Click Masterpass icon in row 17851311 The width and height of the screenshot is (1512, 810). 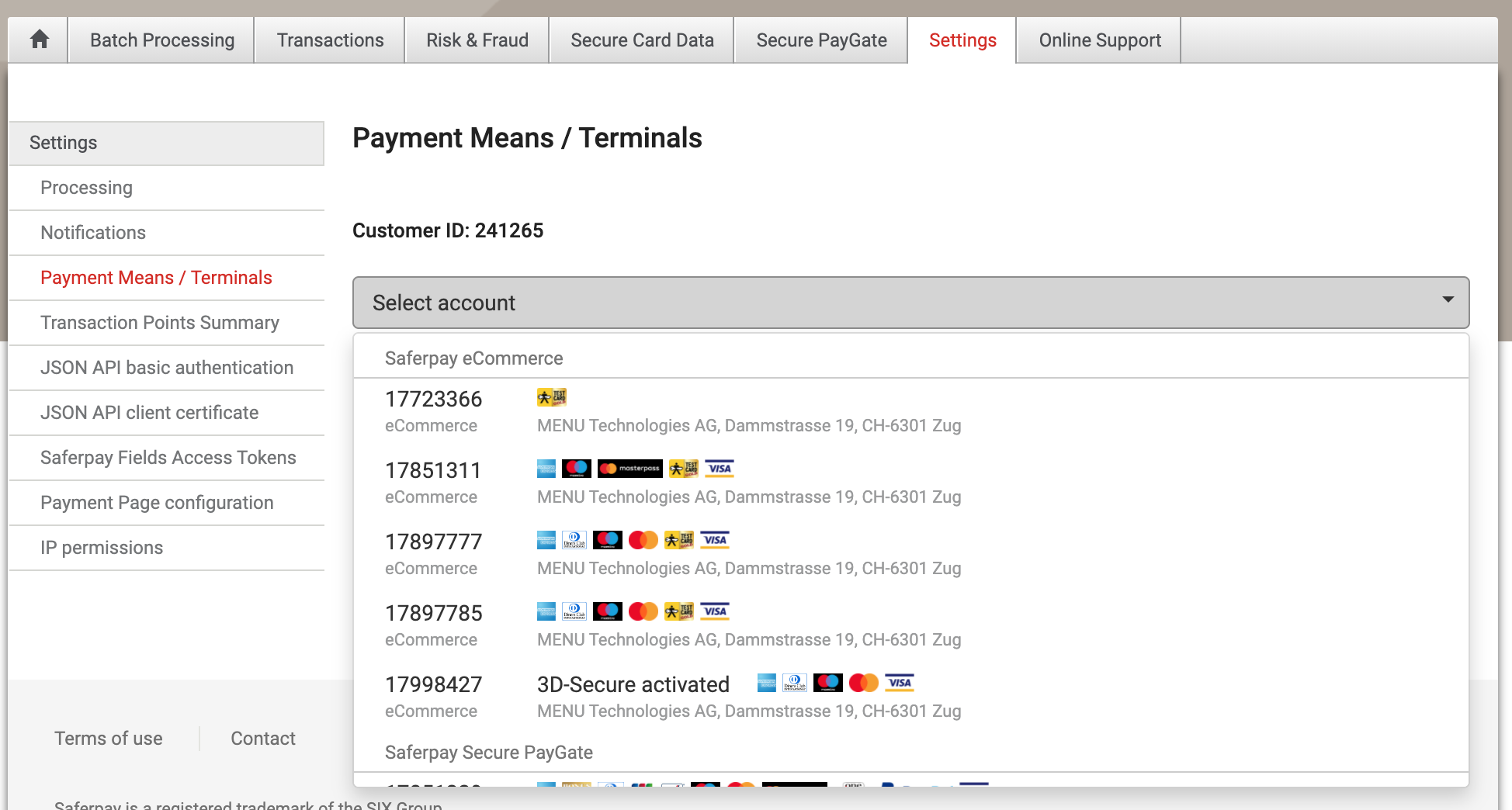tap(630, 469)
